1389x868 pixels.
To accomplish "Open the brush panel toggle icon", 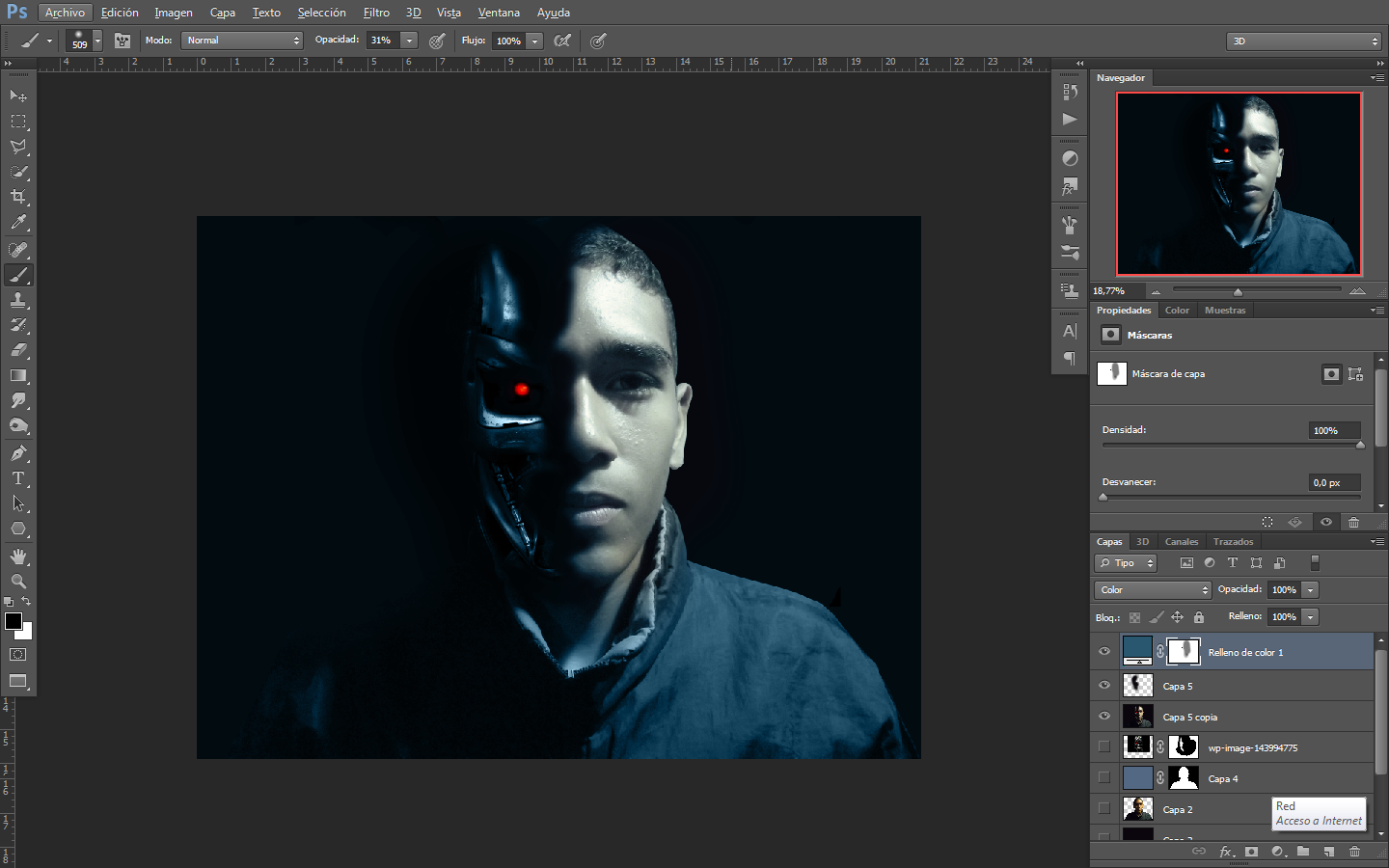I will coord(123,41).
